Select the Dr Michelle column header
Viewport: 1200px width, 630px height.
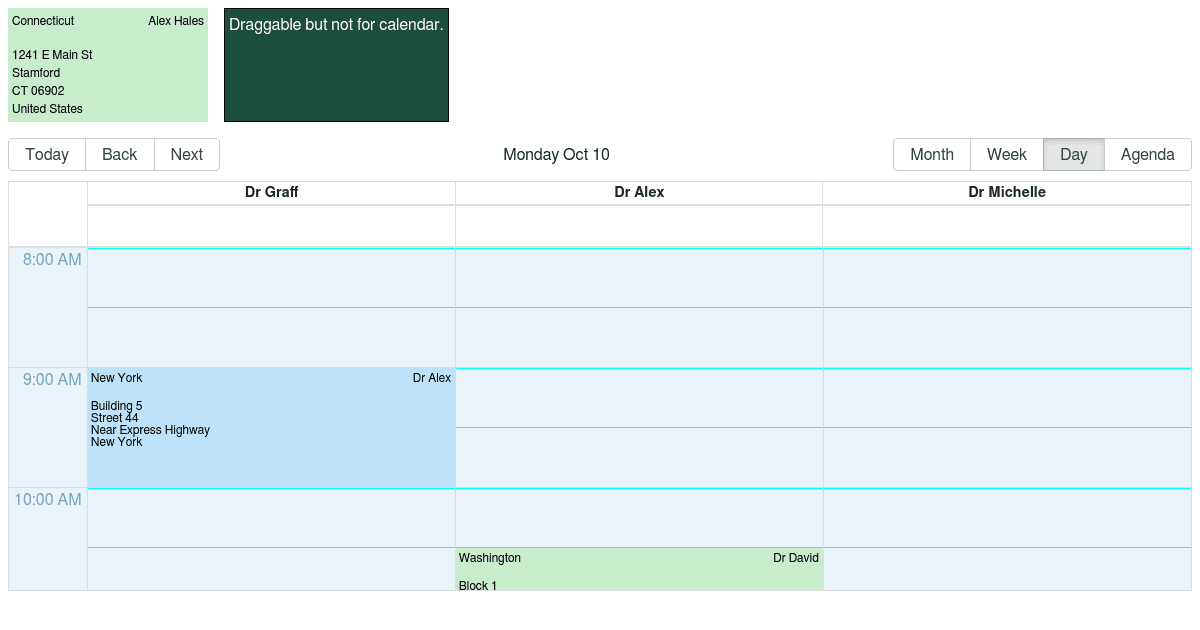pyautogui.click(x=1006, y=192)
